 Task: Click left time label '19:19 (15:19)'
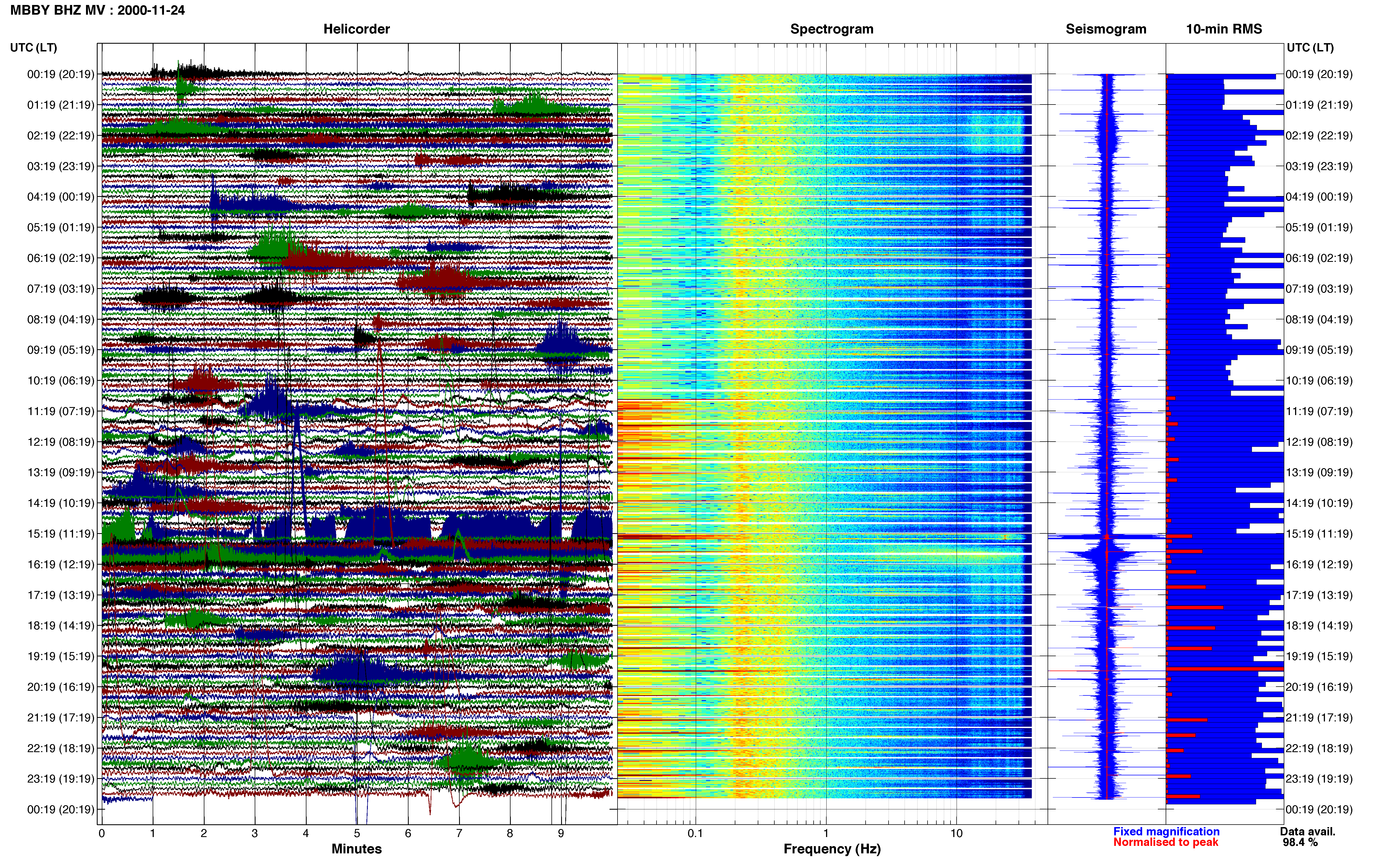pos(61,656)
